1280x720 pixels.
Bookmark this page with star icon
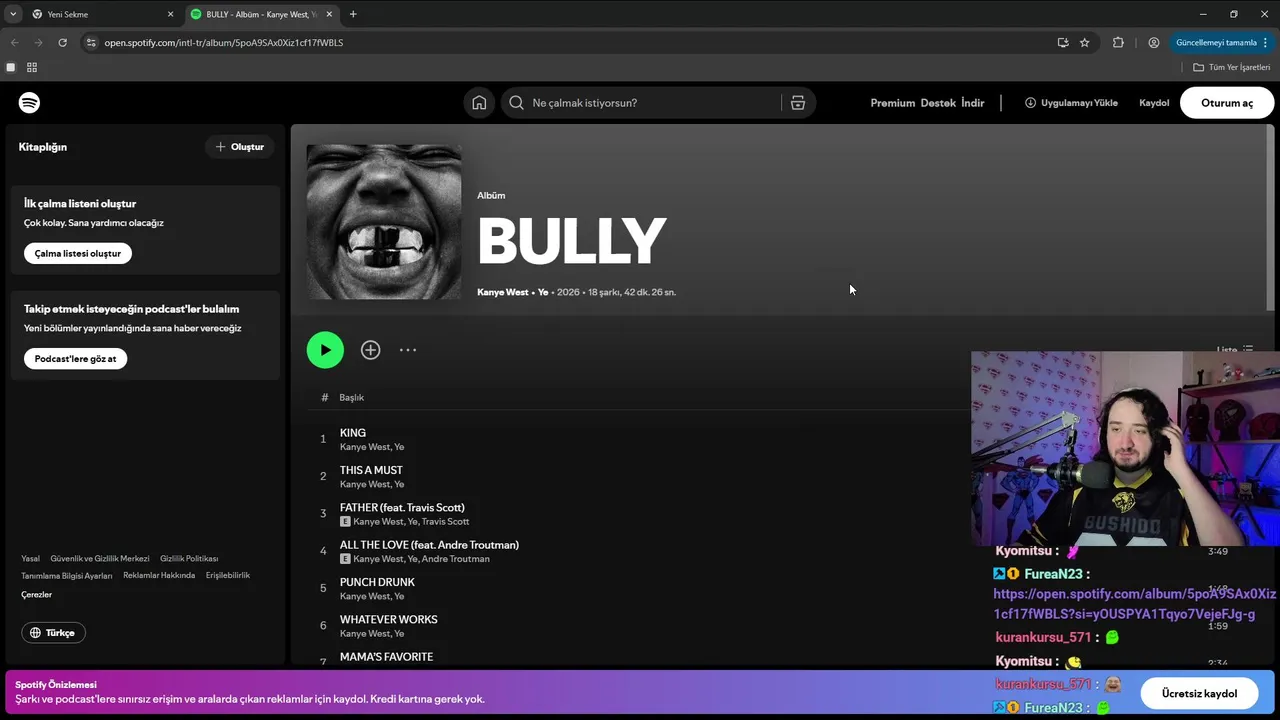[1084, 43]
